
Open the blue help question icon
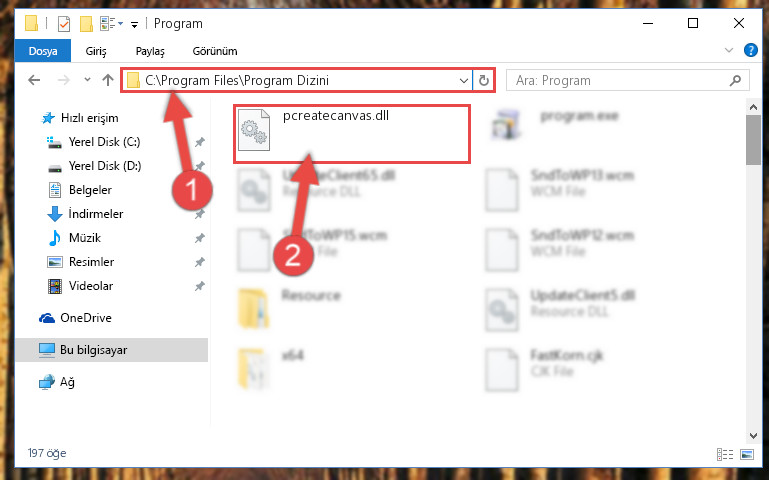tap(750, 51)
